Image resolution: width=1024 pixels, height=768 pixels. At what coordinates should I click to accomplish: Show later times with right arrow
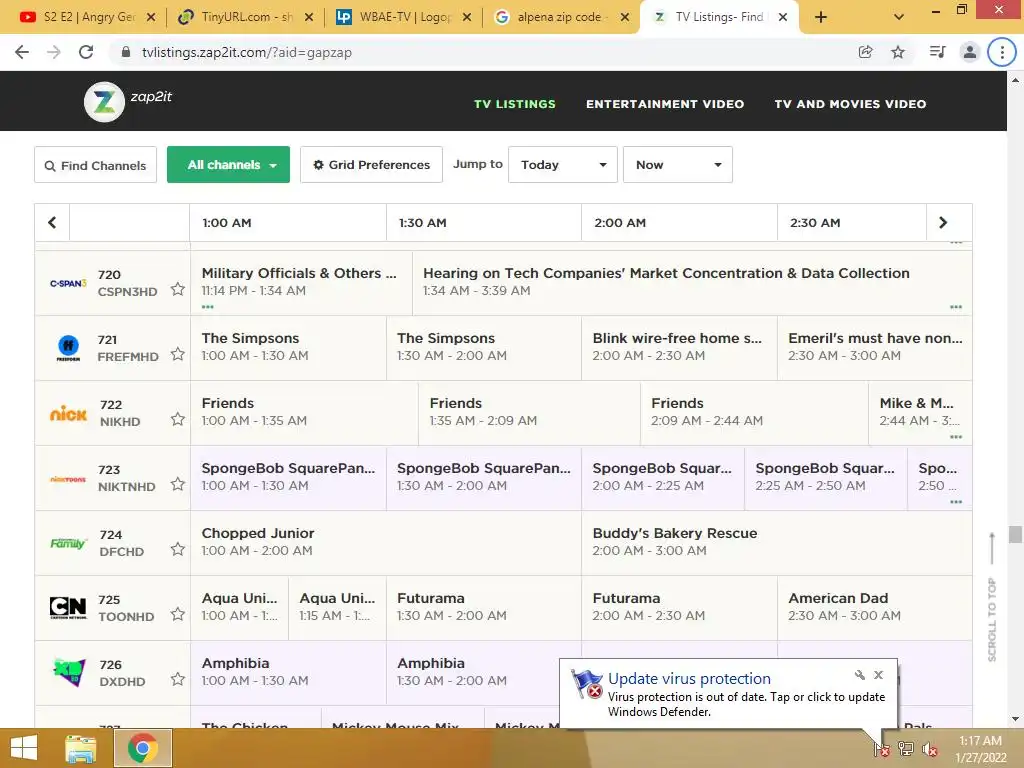point(943,223)
